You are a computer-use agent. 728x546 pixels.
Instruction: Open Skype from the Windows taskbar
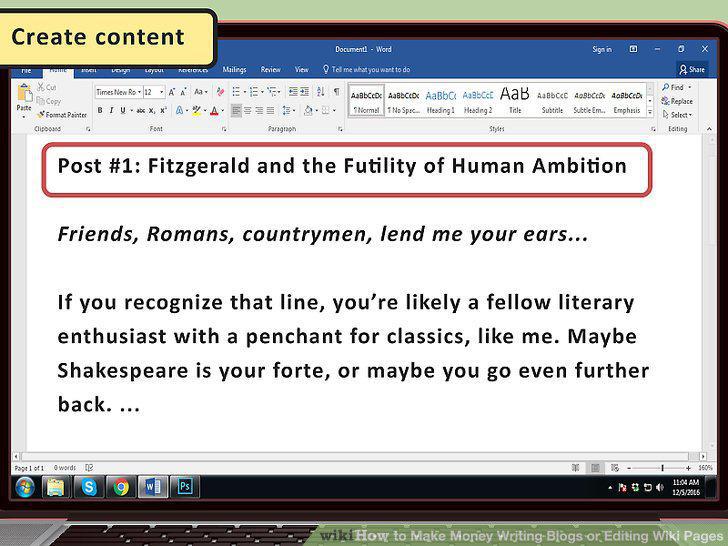89,487
